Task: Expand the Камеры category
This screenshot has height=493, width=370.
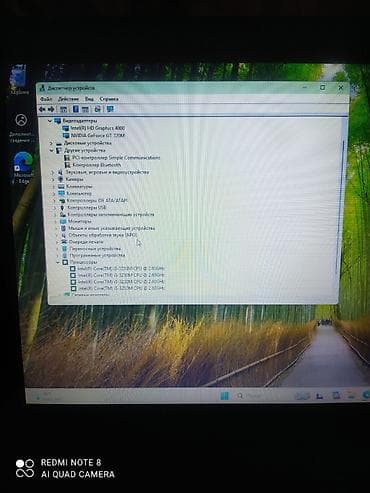Action: (x=53, y=179)
